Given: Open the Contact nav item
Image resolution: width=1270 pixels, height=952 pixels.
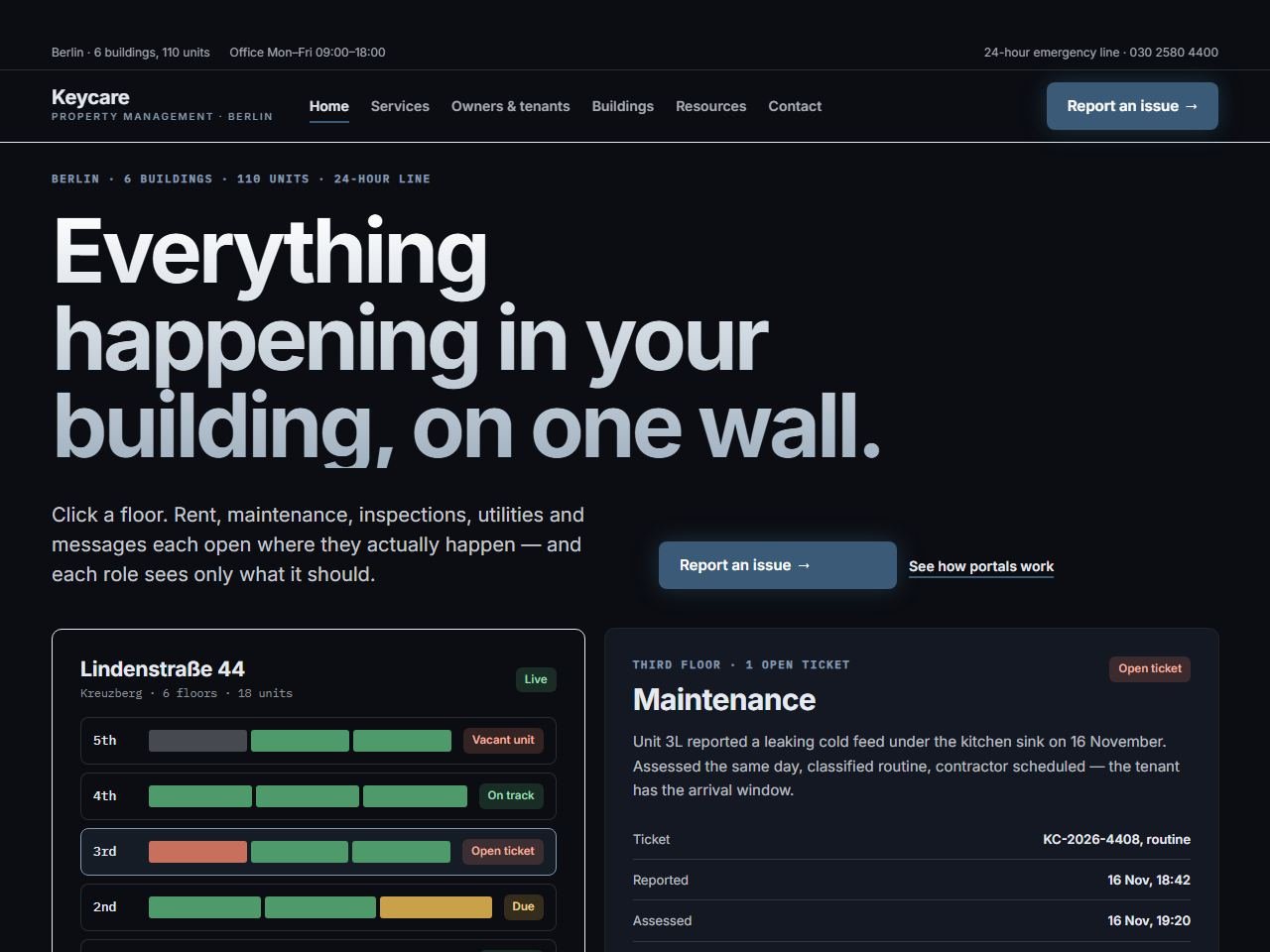Looking at the screenshot, I should 795,106.
